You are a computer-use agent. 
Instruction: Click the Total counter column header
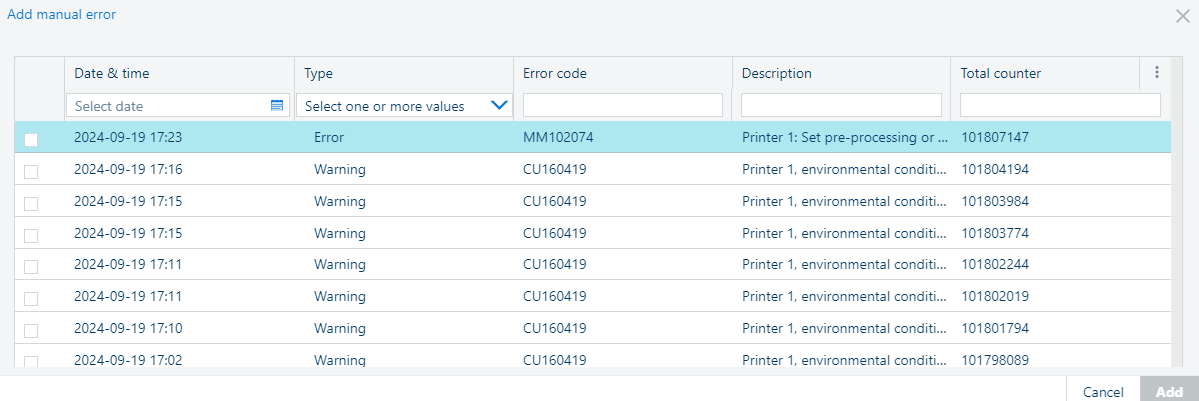1000,73
